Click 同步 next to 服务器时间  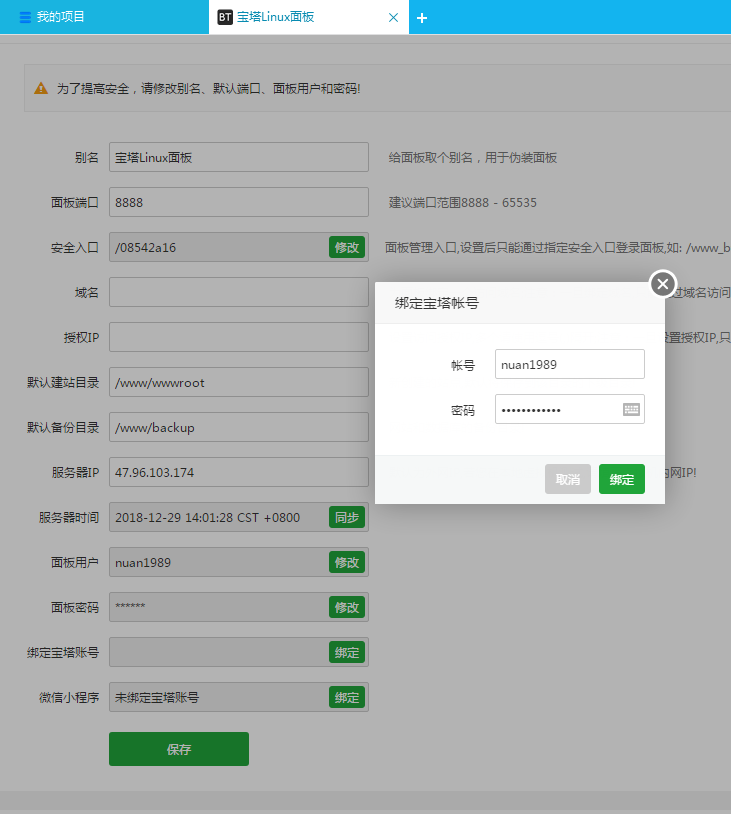click(347, 517)
